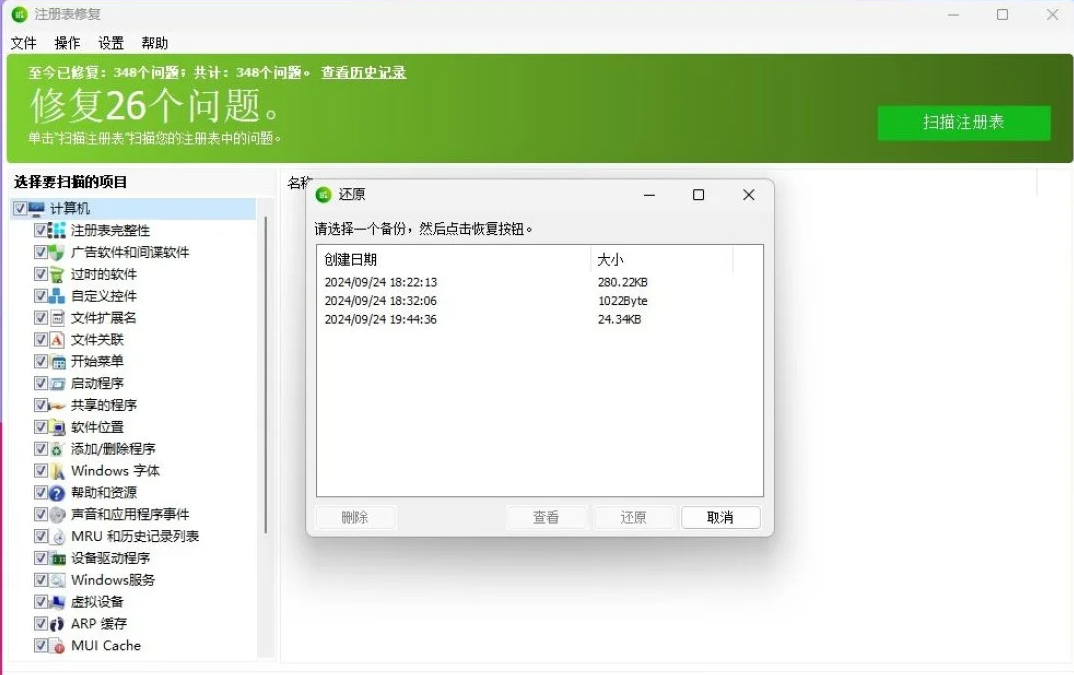Image resolution: width=1074 pixels, height=675 pixels.
Task: Click the 文件关联 icon with letter A
Action: tap(57, 339)
